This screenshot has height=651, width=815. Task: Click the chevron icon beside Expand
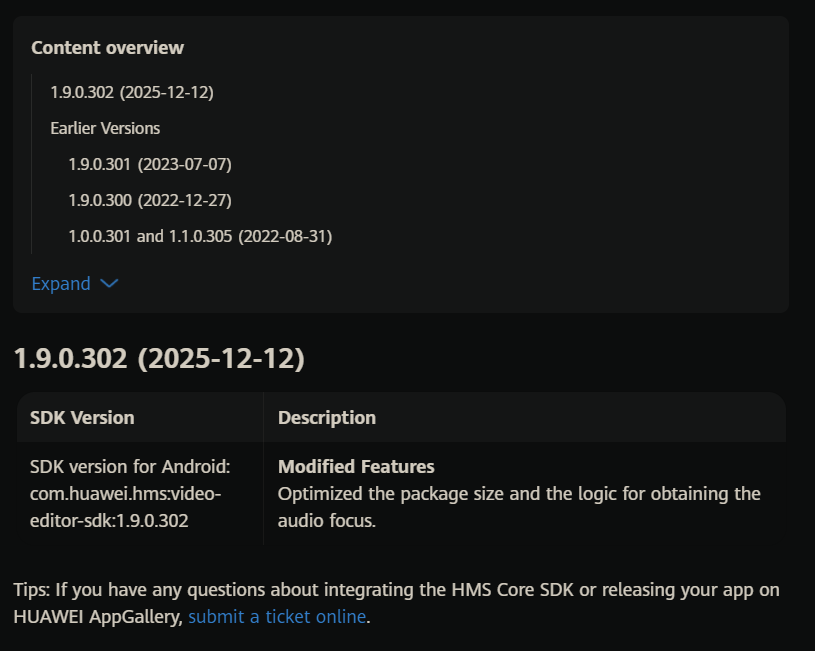[x=109, y=283]
